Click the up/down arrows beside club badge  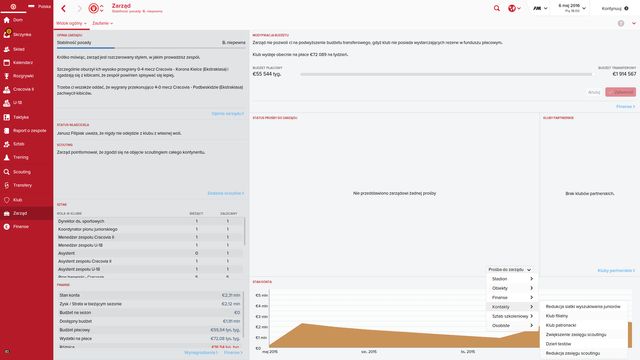(102, 8)
